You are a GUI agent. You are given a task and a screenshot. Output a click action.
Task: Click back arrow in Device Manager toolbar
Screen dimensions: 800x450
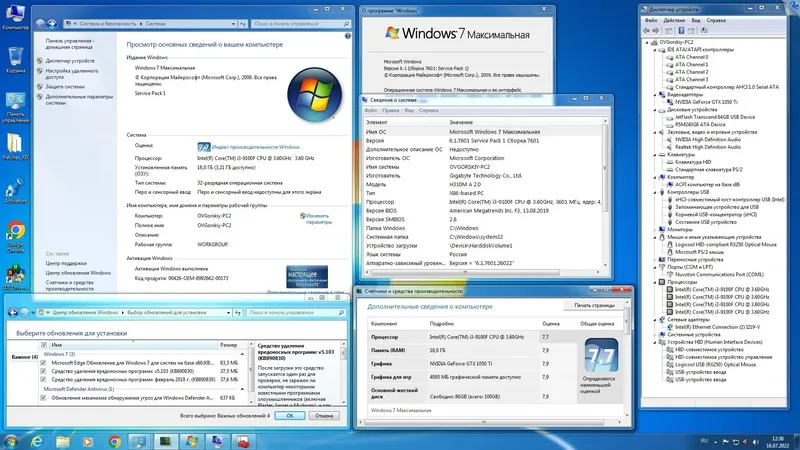(x=647, y=31)
